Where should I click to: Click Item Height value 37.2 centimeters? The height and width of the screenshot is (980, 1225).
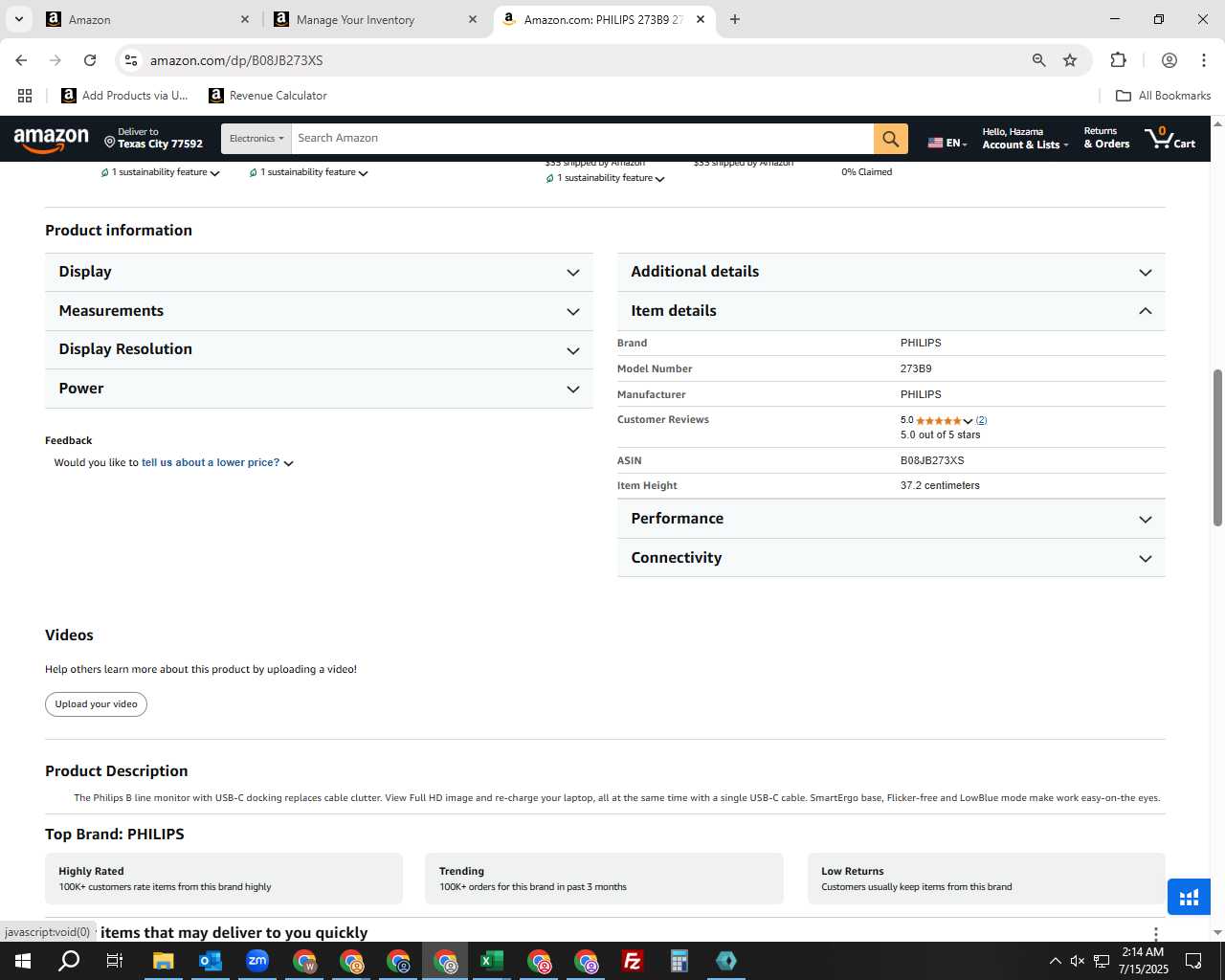940,486
